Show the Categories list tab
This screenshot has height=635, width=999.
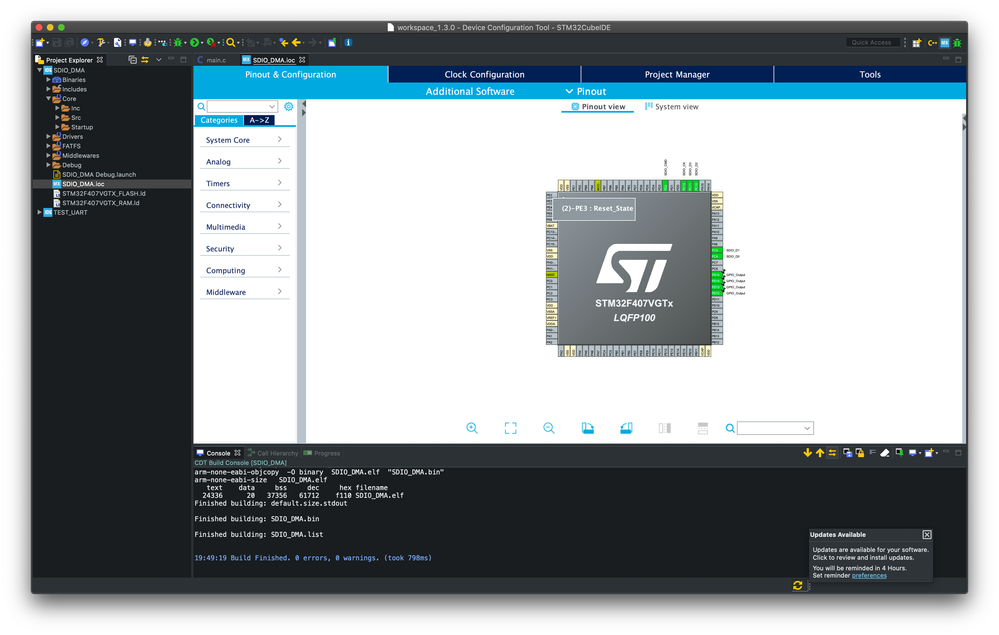219,120
